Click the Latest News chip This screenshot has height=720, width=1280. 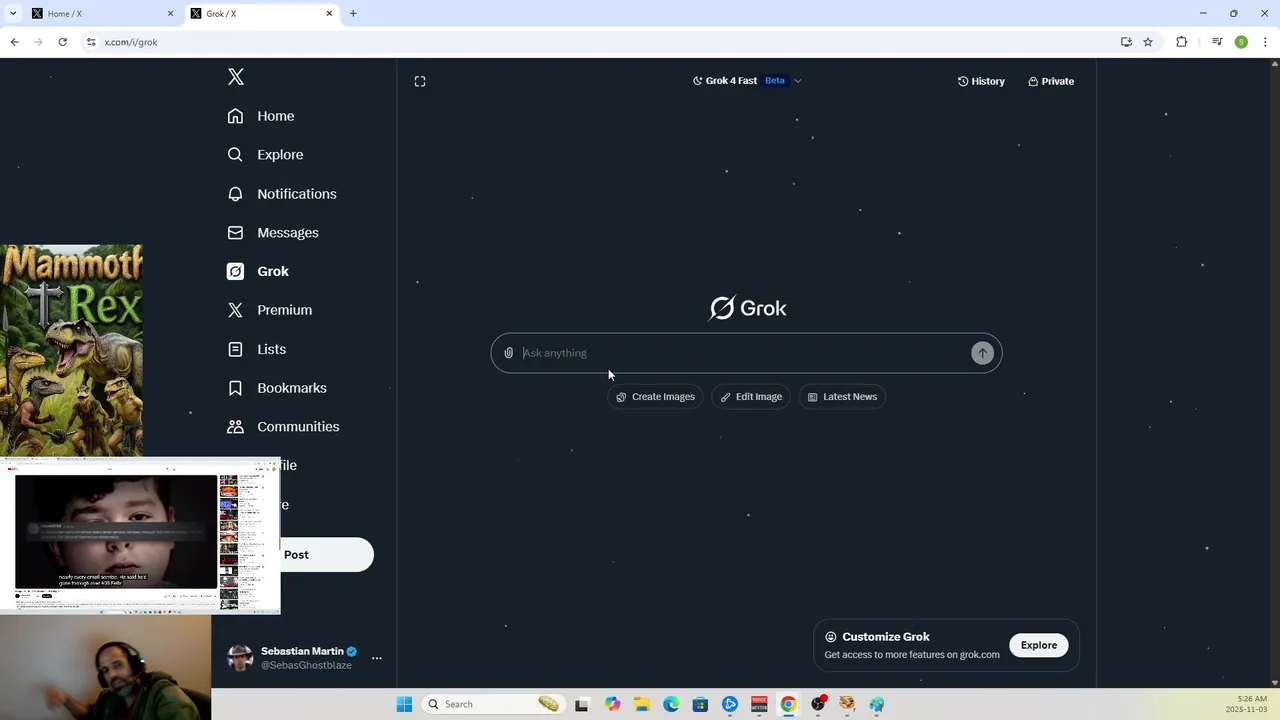842,397
